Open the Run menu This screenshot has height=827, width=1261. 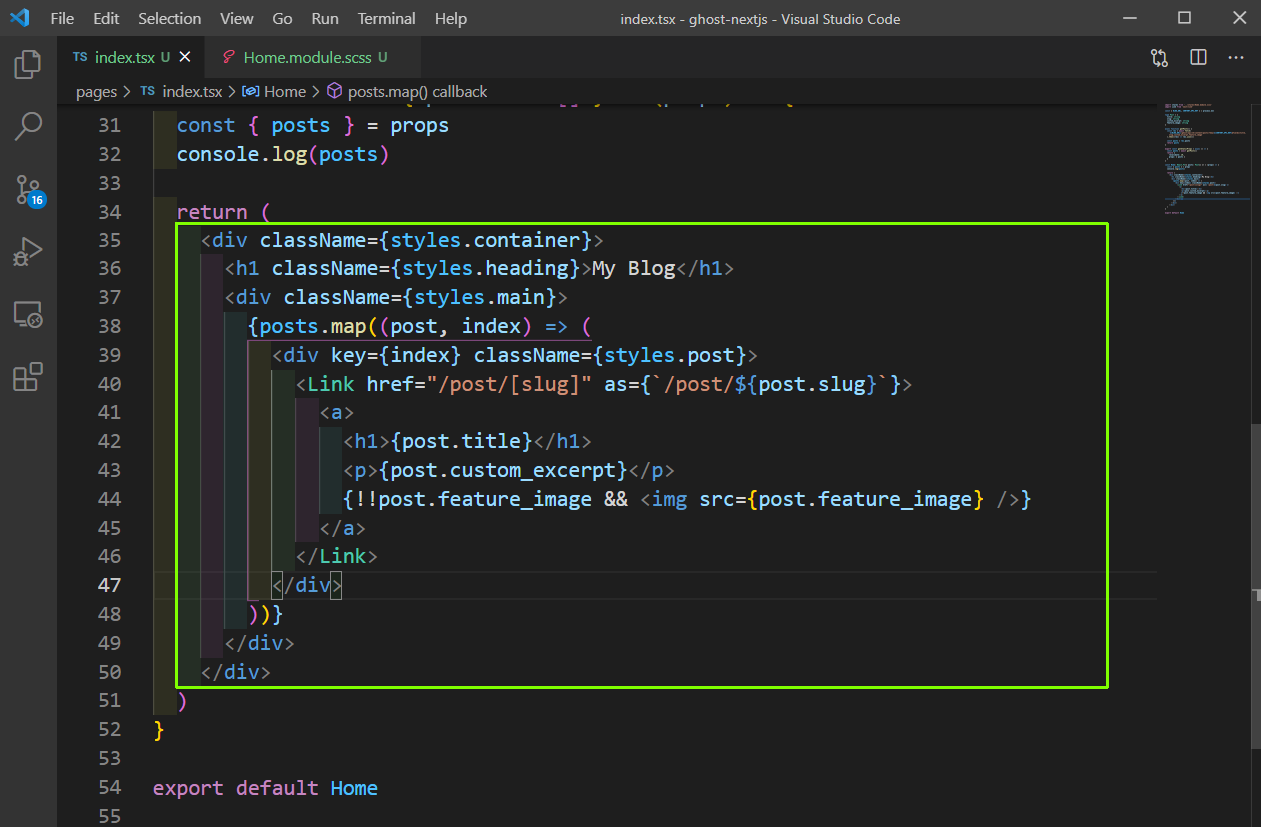tap(325, 18)
